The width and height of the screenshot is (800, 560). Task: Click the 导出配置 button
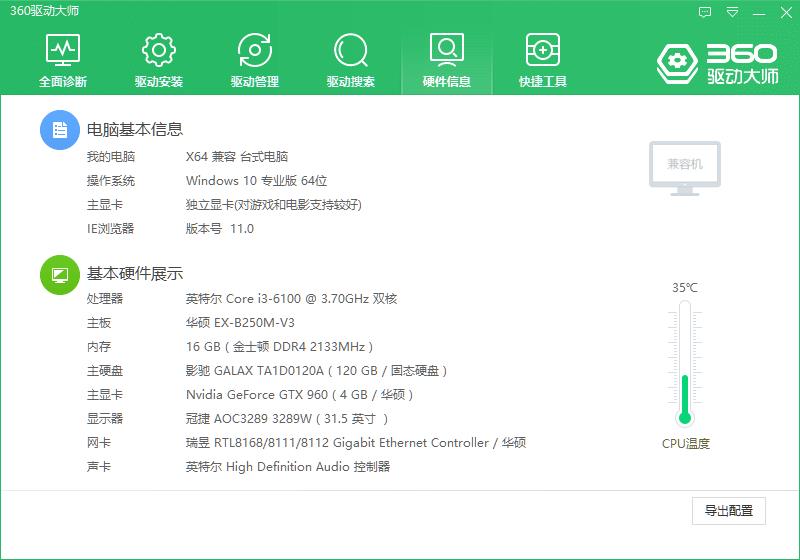click(x=729, y=511)
